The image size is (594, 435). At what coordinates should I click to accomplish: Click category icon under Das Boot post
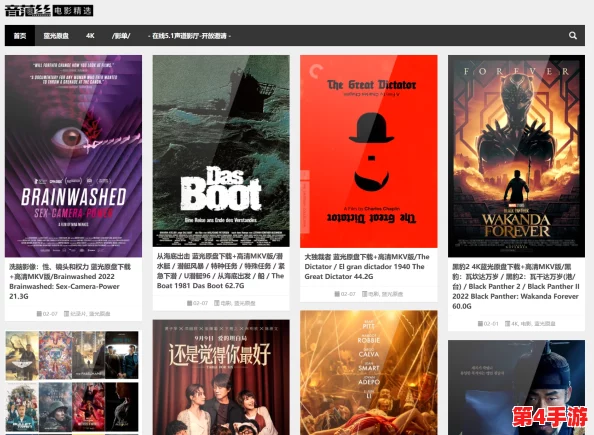point(216,303)
